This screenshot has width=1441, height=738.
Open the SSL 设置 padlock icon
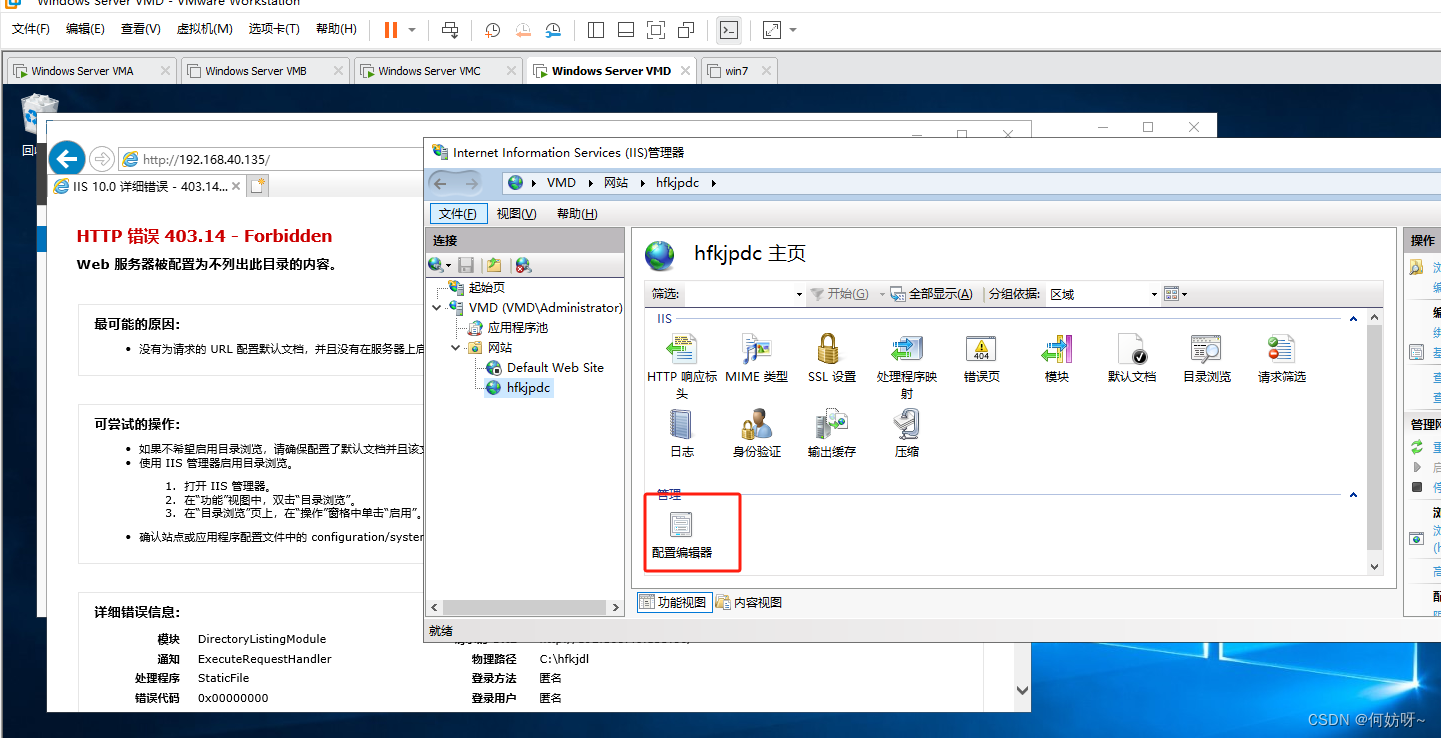[x=828, y=350]
